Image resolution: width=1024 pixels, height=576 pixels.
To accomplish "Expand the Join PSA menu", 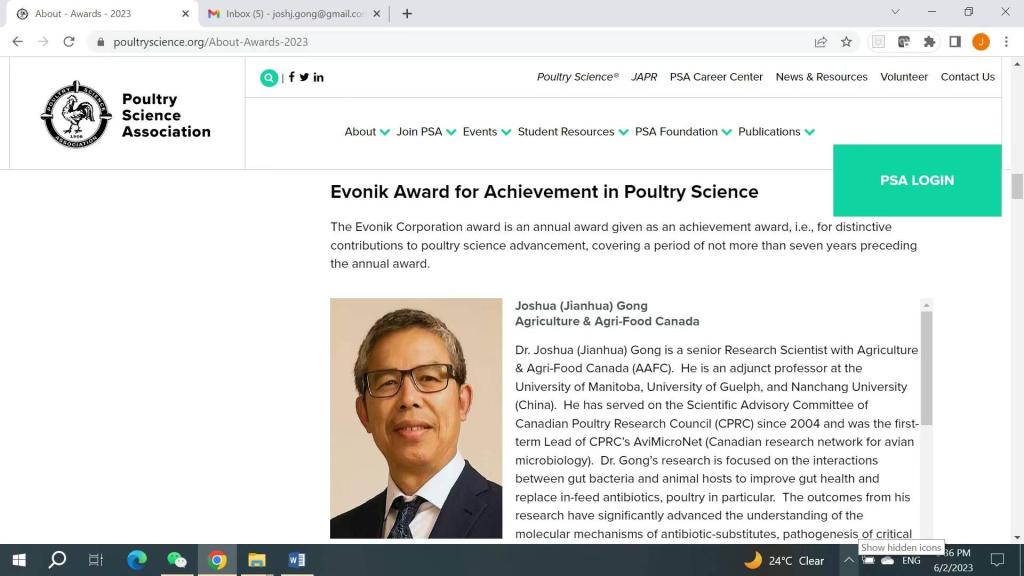I will (x=426, y=132).
